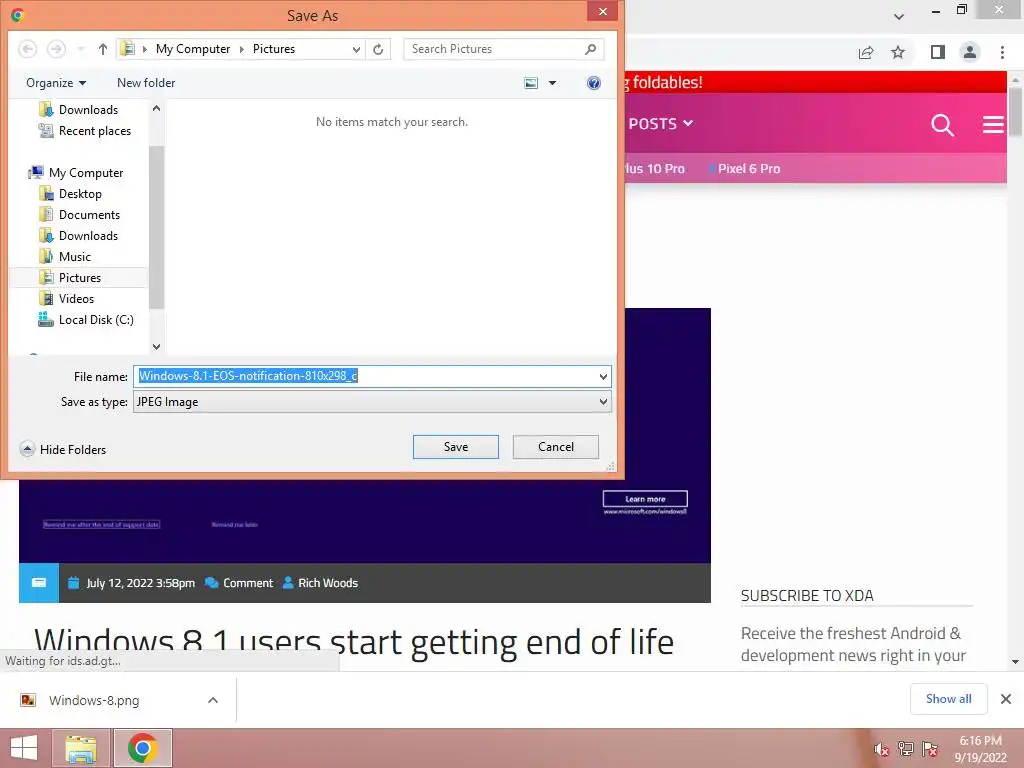Click the blue article category icon
Image resolution: width=1024 pixels, height=768 pixels.
(x=39, y=583)
